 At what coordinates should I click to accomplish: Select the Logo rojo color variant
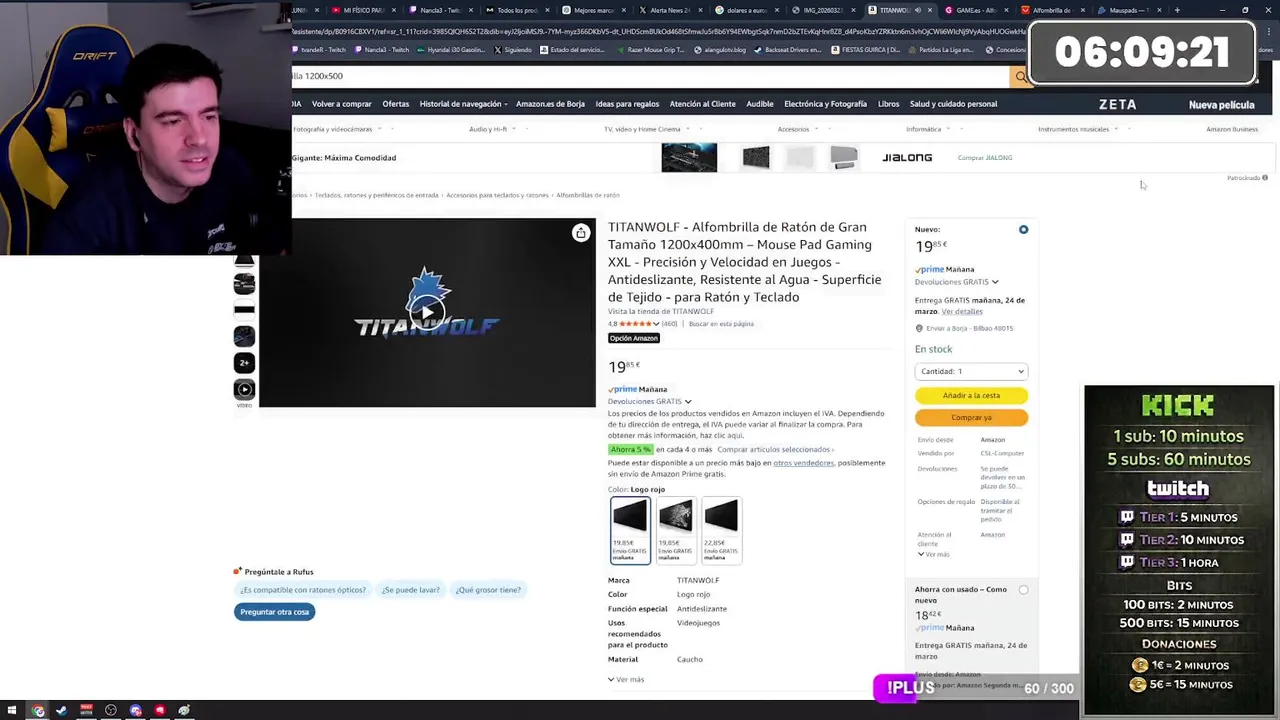pyautogui.click(x=630, y=530)
